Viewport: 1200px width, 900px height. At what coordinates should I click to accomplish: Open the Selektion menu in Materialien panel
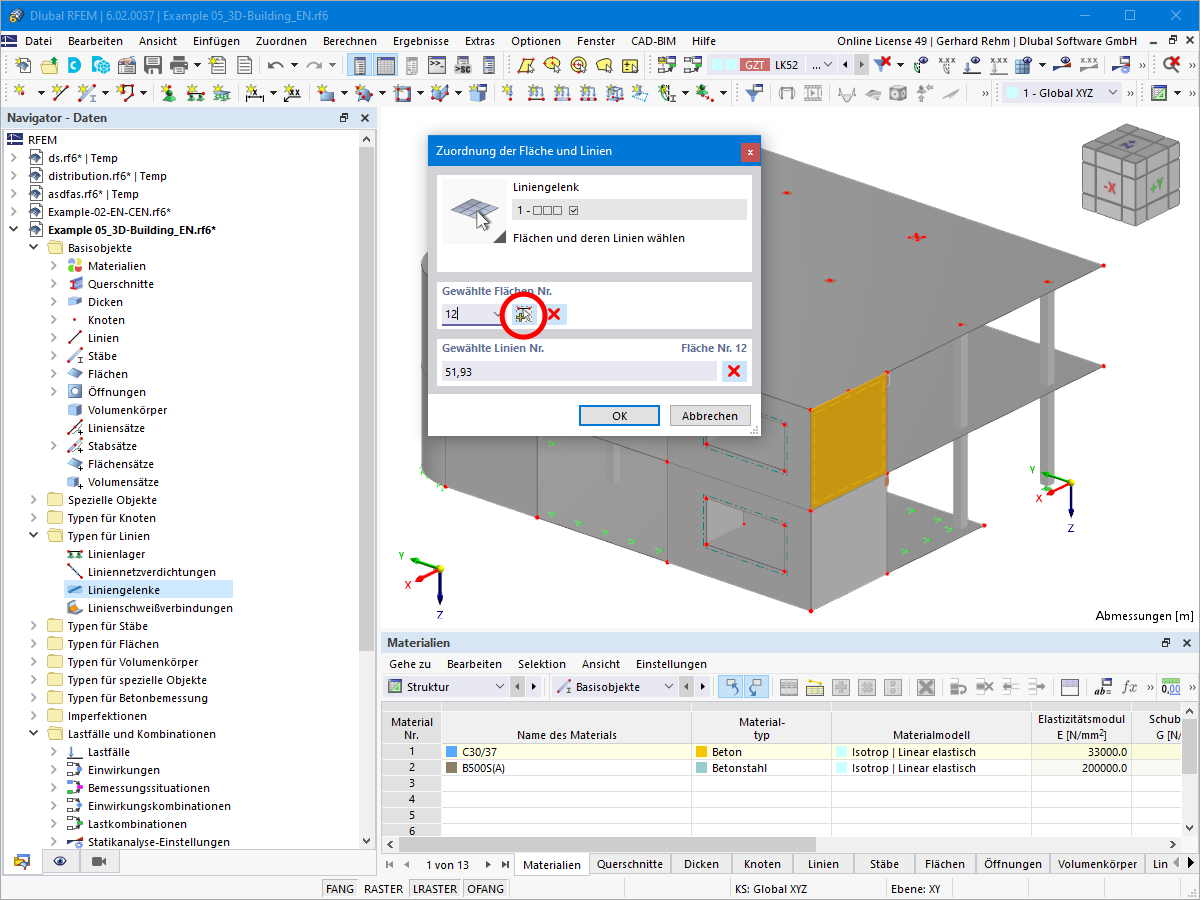pos(542,664)
